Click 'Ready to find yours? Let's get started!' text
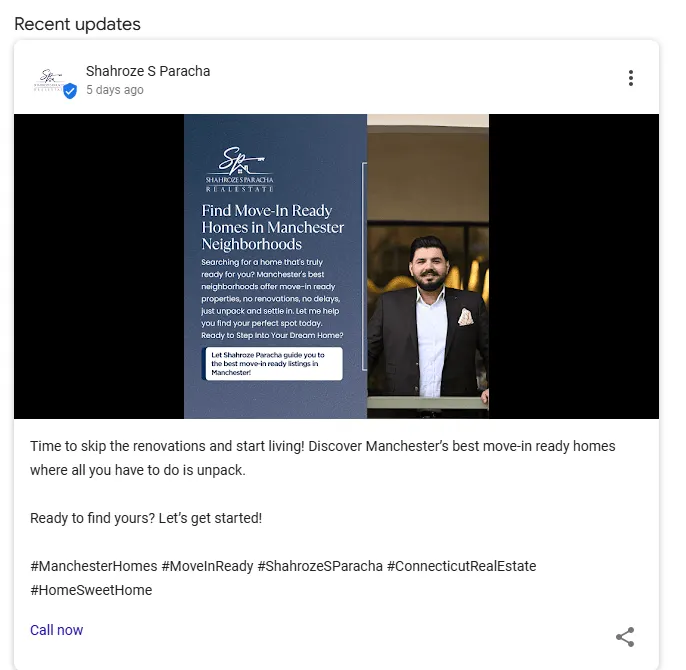686x670 pixels. coord(146,518)
